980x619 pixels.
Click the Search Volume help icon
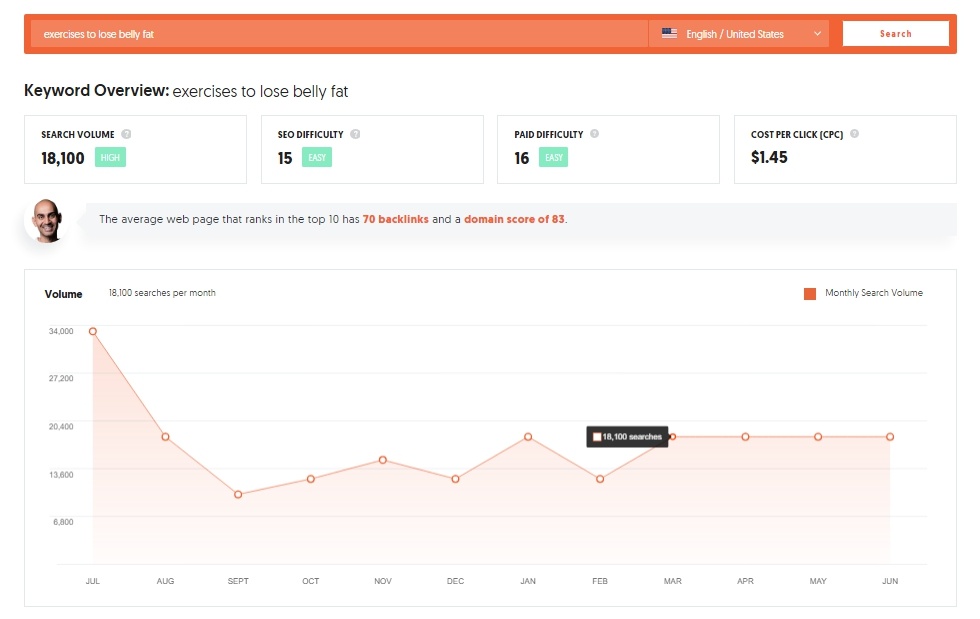tap(126, 134)
